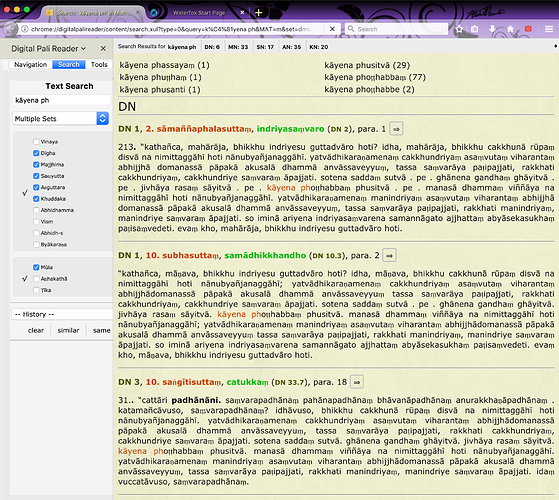This screenshot has height=500, width=559.
Task: Click the kāyena ph text search field
Action: coord(61,100)
